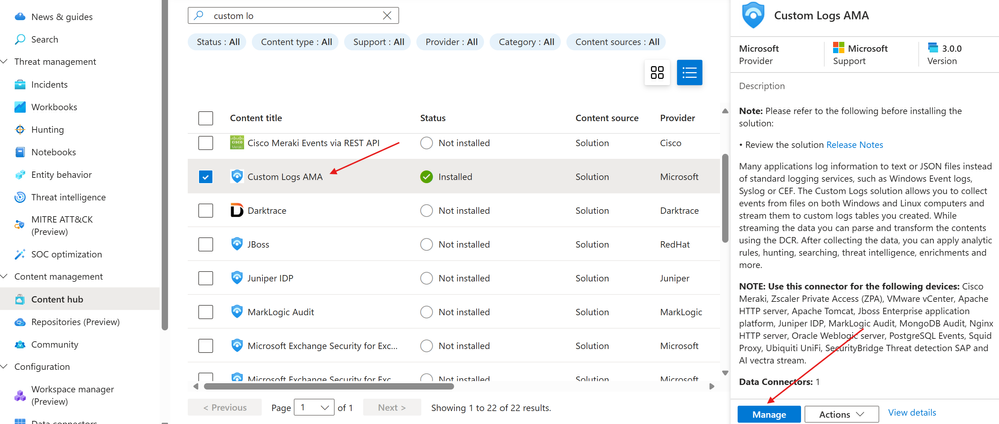This screenshot has width=999, height=424.
Task: Click the Repositories cloud icon
Action: coord(20,322)
